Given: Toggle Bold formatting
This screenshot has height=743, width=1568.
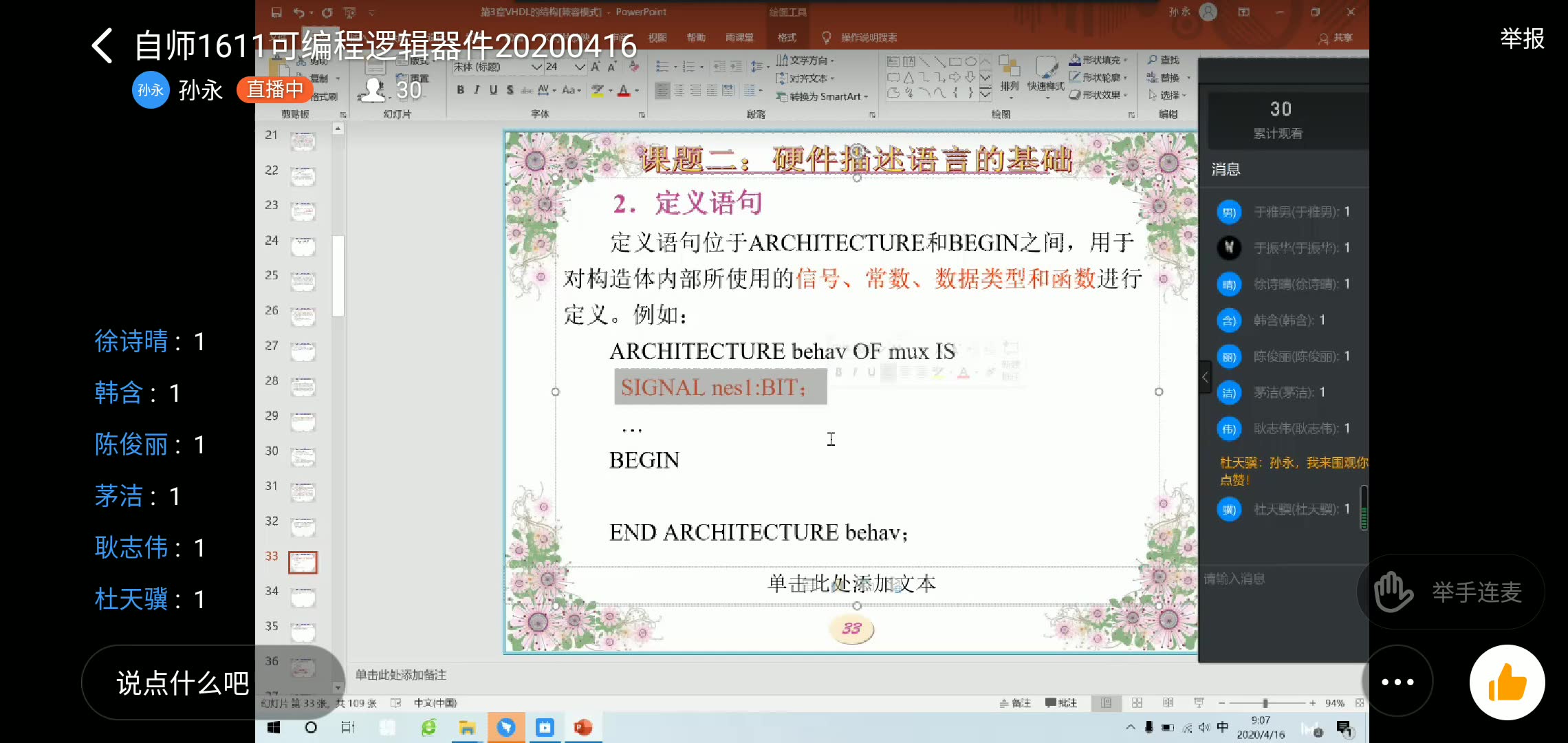Looking at the screenshot, I should point(460,89).
